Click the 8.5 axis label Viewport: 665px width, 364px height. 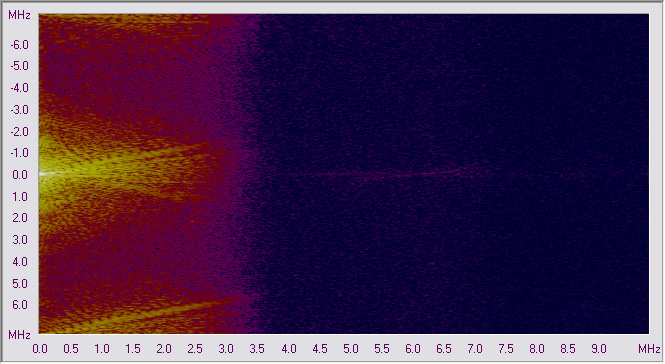[568, 349]
